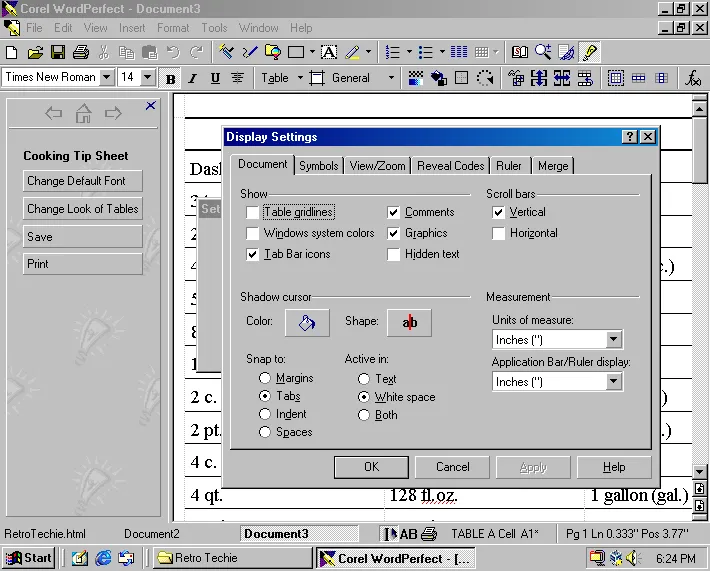Expand the numbered list dropdown arrow
The image size is (710, 571).
coord(409,53)
